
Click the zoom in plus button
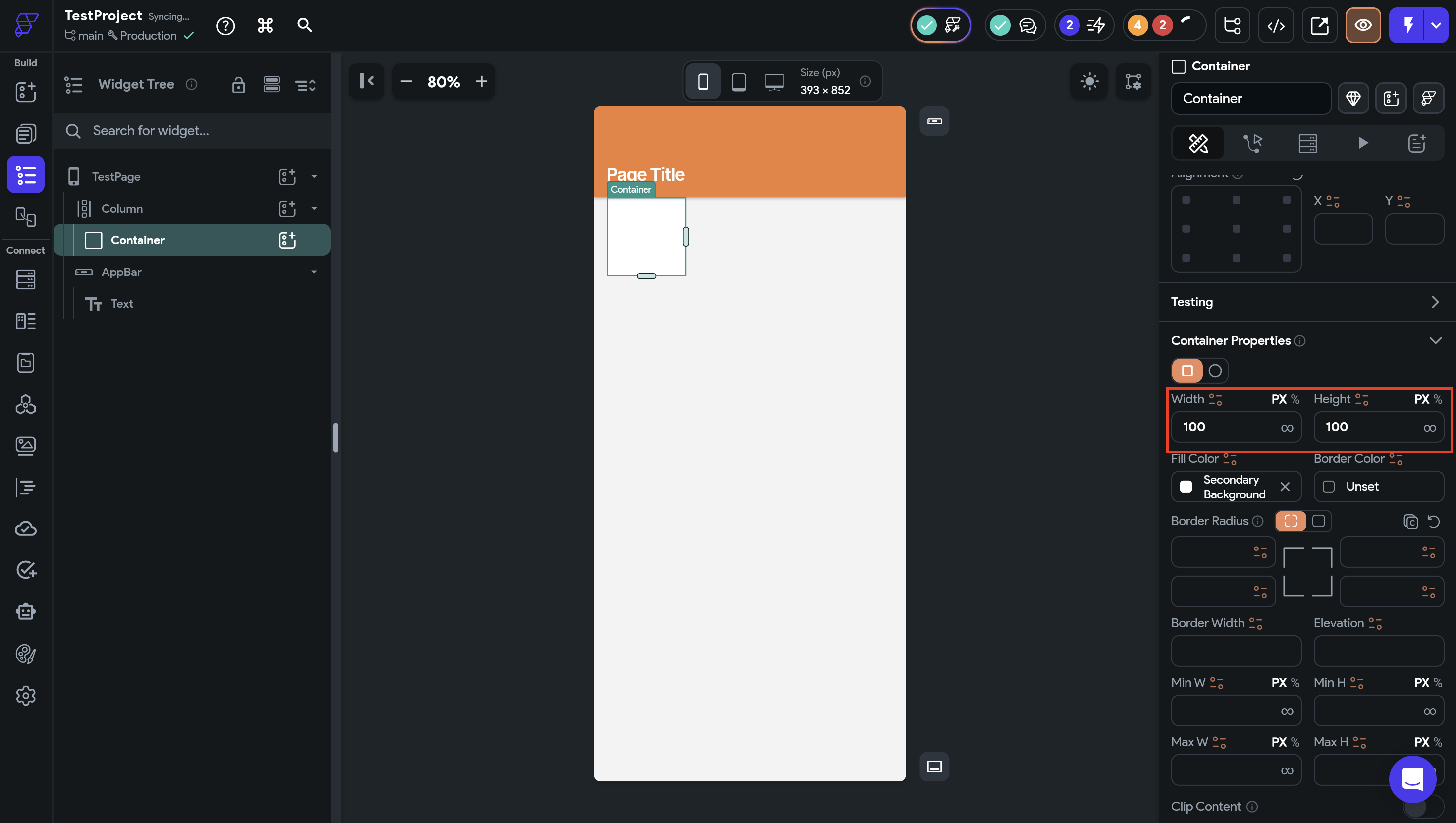[x=481, y=82]
